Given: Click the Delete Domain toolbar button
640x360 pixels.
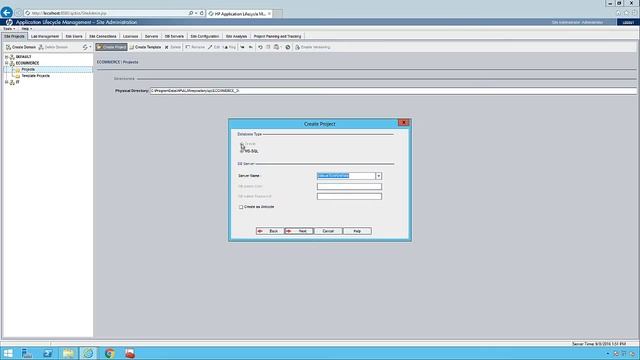Looking at the screenshot, I should click(53, 47).
